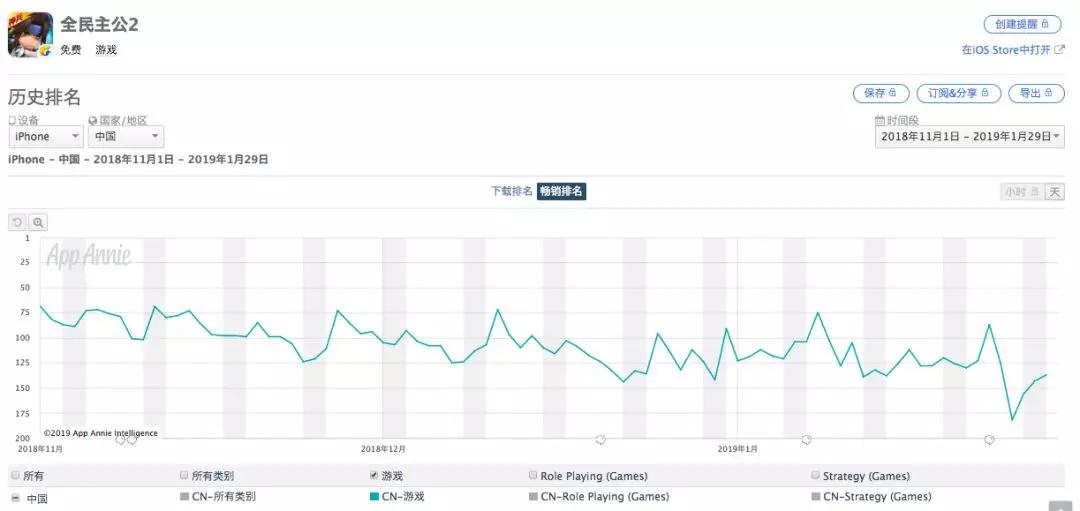Click the event marker below 2019年1月 late January
Screen dimensions: 1080x511
coord(989,439)
